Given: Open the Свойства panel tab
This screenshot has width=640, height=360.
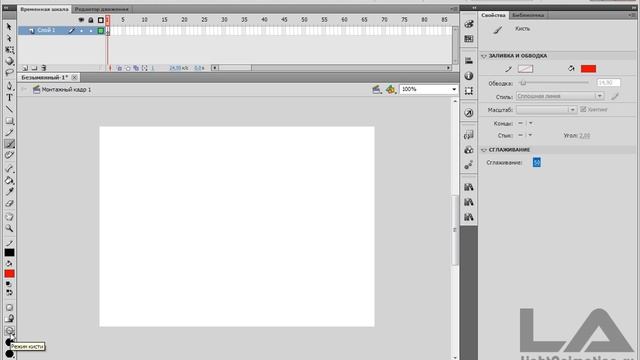Looking at the screenshot, I should (493, 15).
